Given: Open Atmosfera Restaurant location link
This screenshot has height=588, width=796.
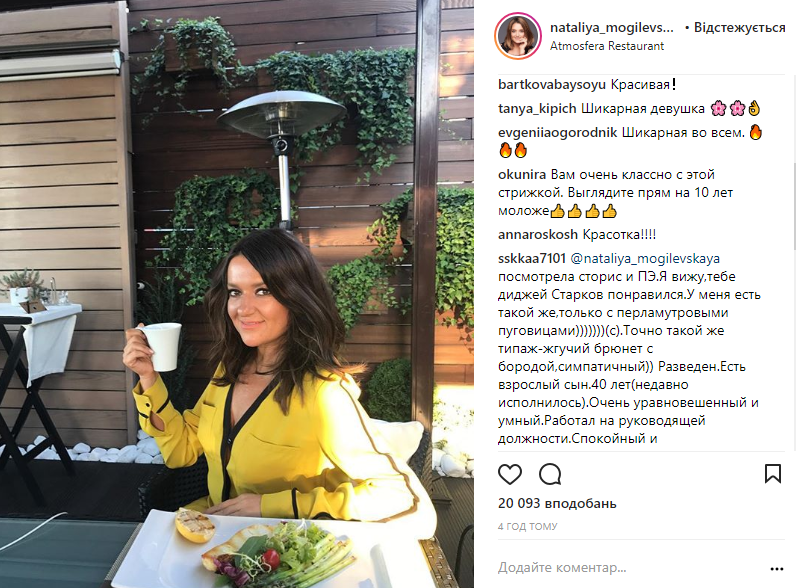Looking at the screenshot, I should pos(607,46).
